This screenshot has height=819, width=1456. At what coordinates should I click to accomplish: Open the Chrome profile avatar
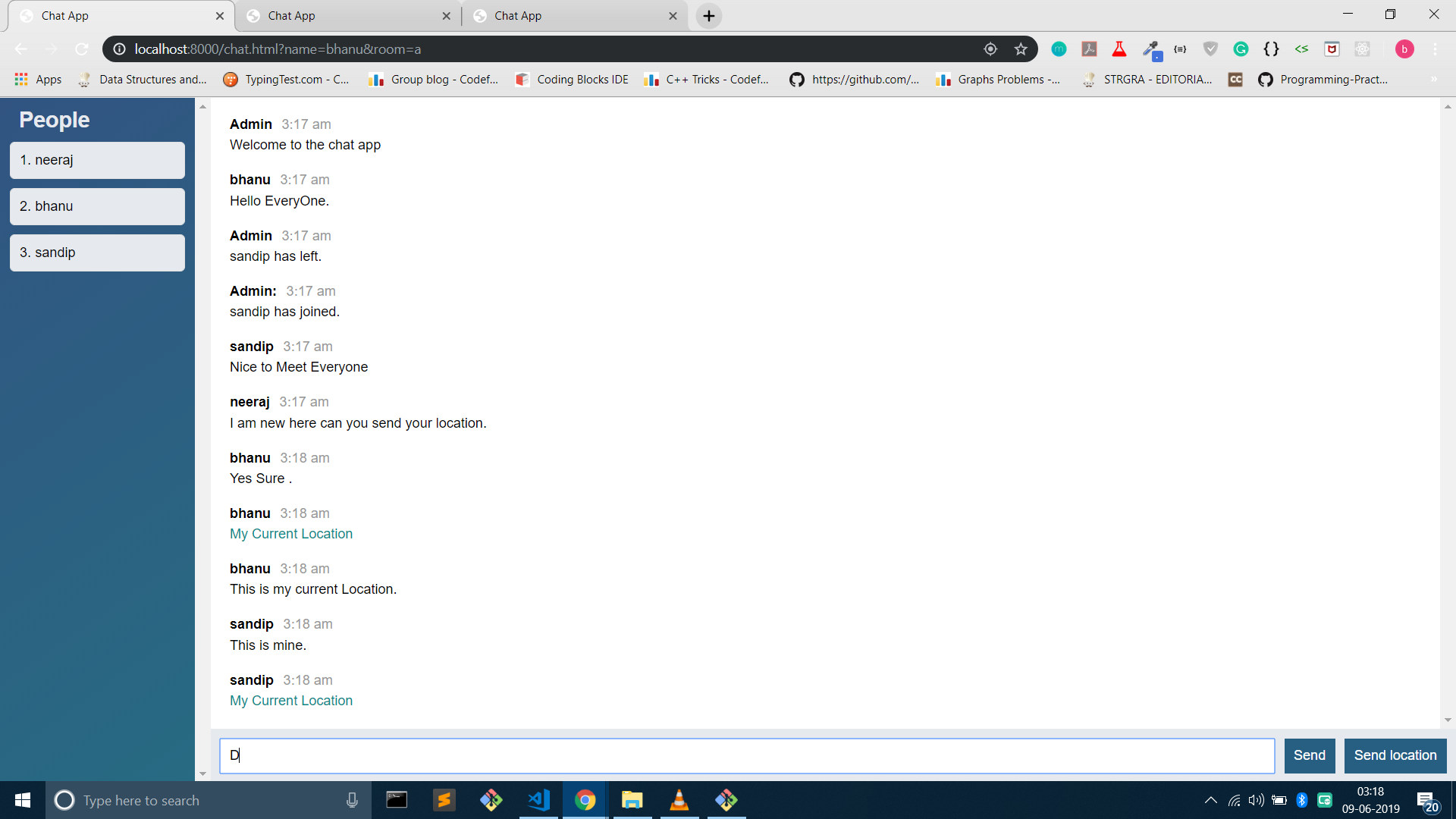click(1404, 49)
